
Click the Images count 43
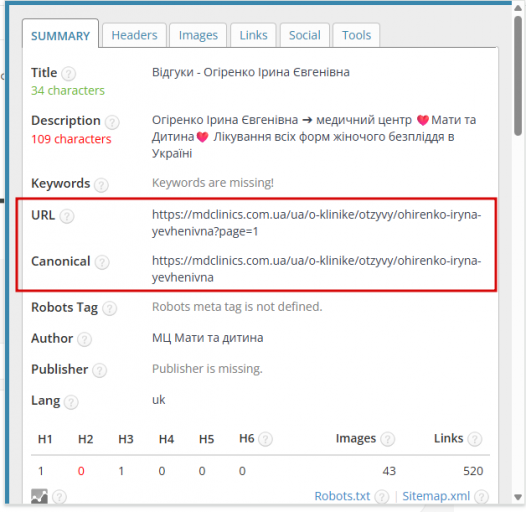click(x=389, y=471)
